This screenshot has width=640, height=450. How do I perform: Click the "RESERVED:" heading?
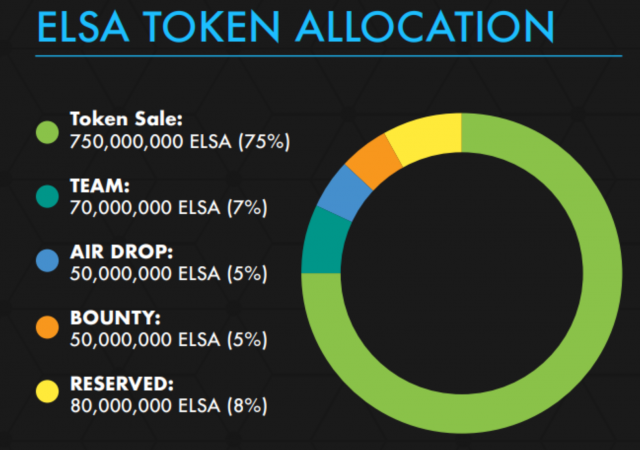pos(124,383)
